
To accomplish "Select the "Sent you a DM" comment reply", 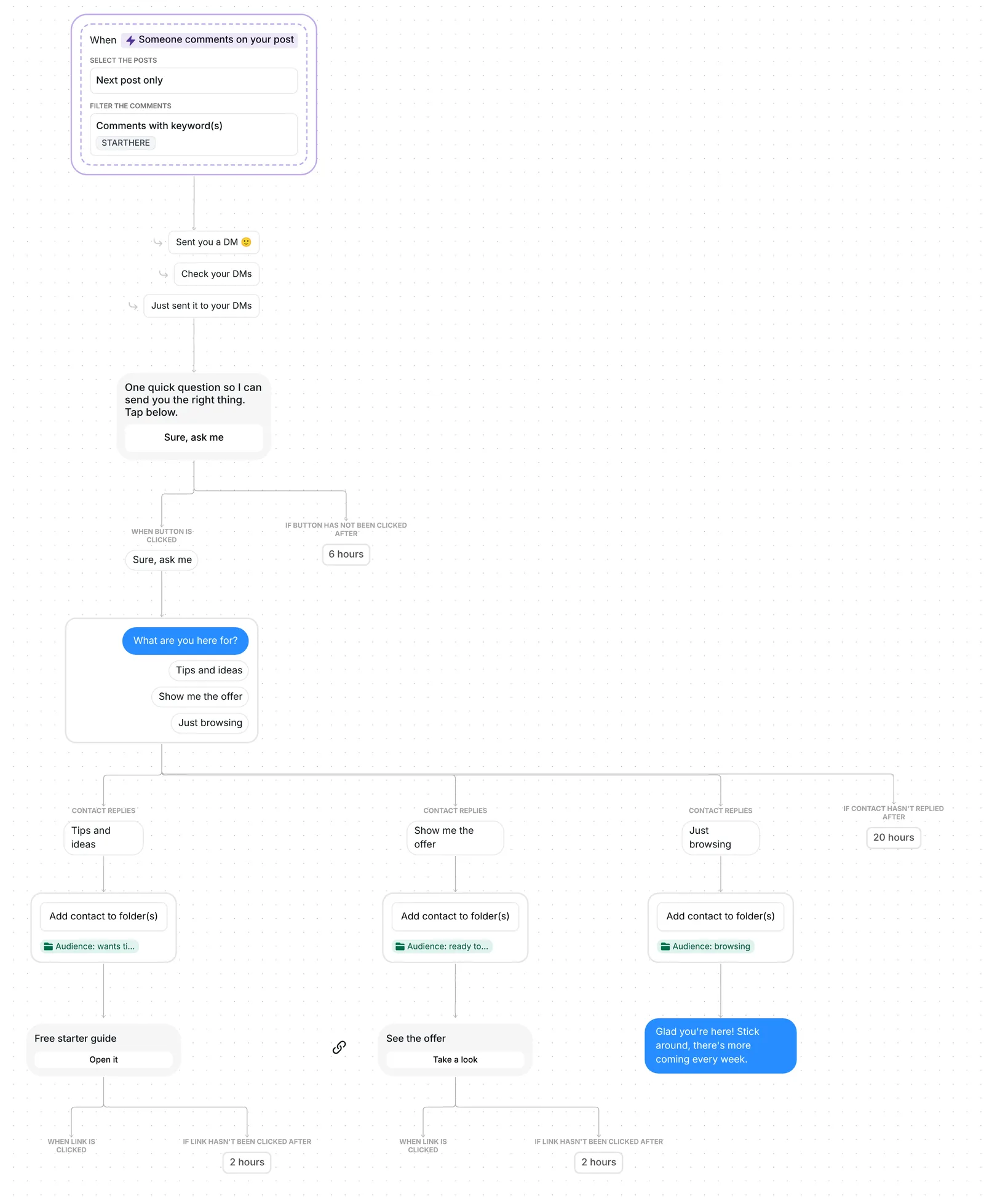I will (x=213, y=242).
